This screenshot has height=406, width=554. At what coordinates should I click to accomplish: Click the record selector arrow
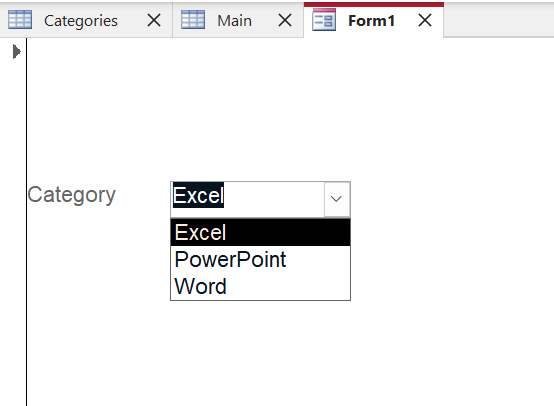pos(17,52)
